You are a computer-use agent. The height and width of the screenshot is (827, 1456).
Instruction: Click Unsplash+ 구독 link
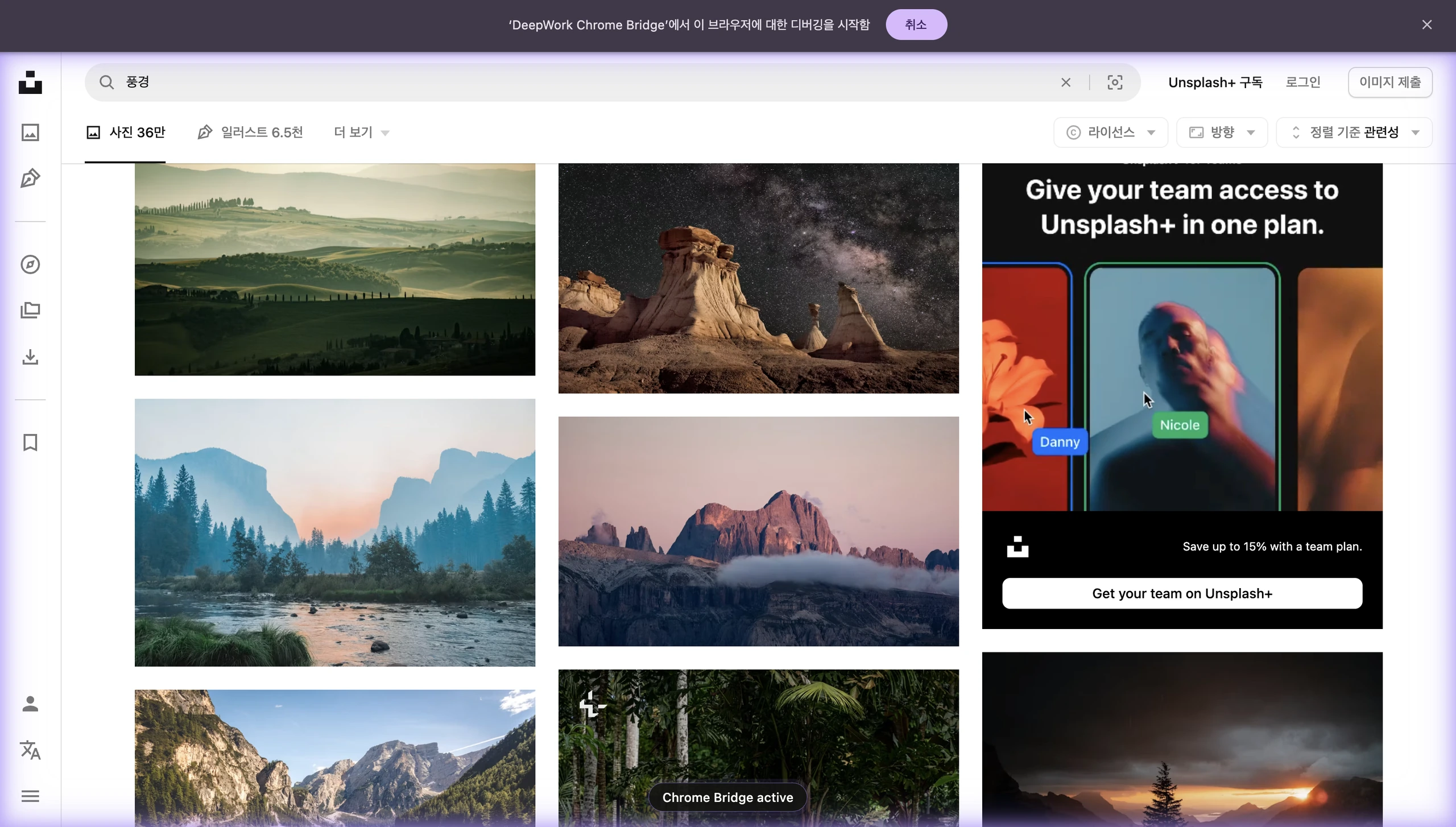1215,82
